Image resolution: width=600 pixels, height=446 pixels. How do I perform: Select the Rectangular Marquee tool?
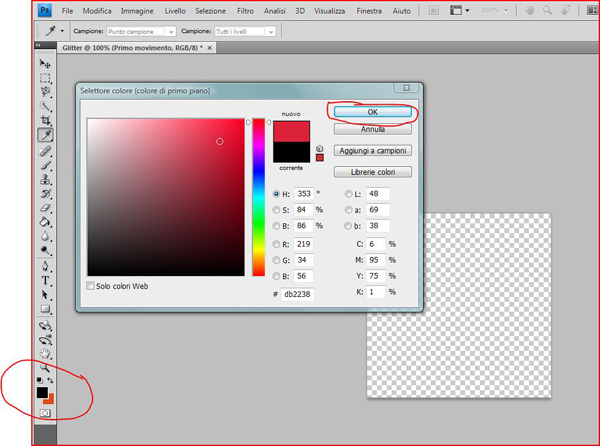(45, 78)
